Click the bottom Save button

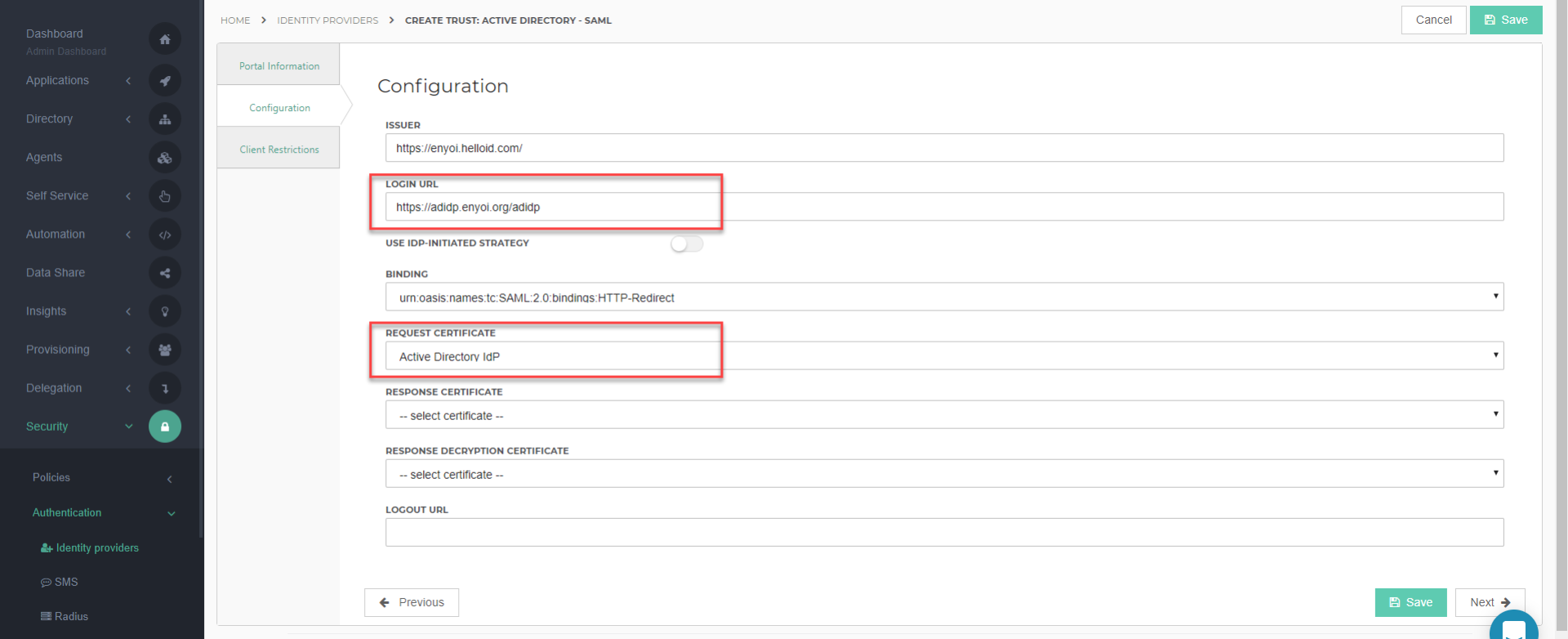[1410, 602]
